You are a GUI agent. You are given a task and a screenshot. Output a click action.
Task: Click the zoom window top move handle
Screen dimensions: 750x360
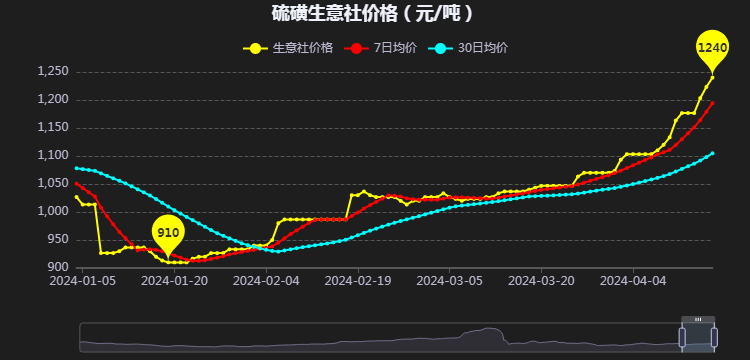[698, 319]
